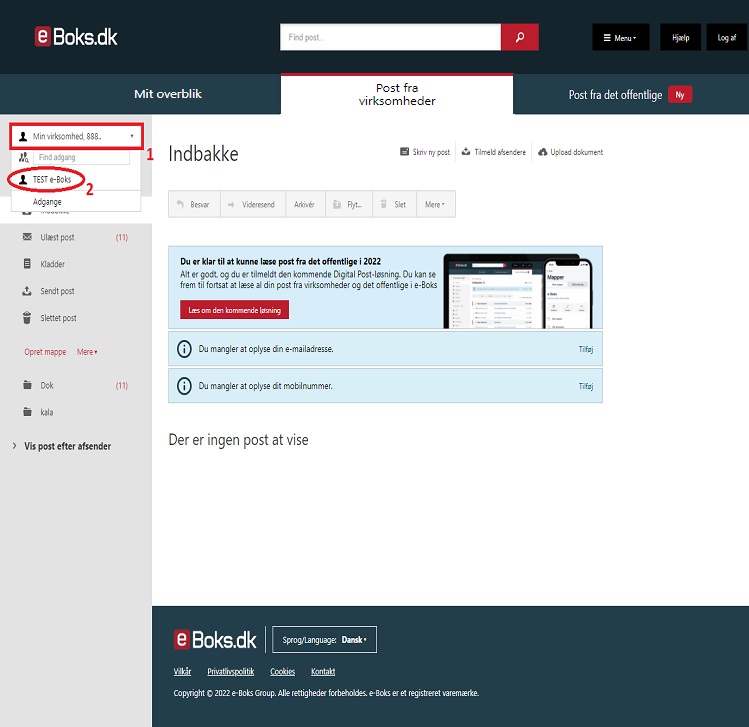The width and height of the screenshot is (749, 727).
Task: Open the Hjælp page
Action: point(680,37)
